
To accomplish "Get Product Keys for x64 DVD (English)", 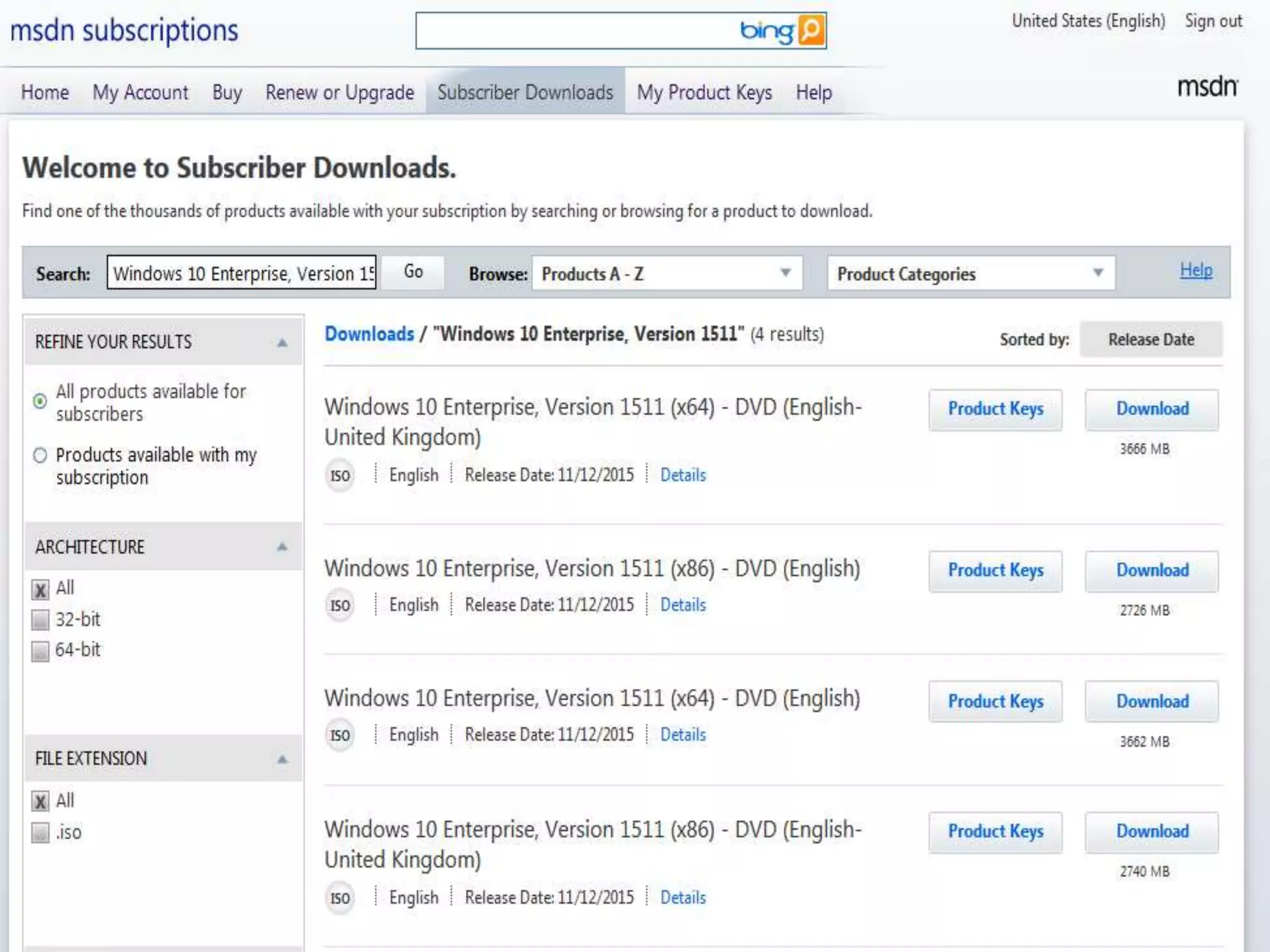I will click(x=995, y=702).
